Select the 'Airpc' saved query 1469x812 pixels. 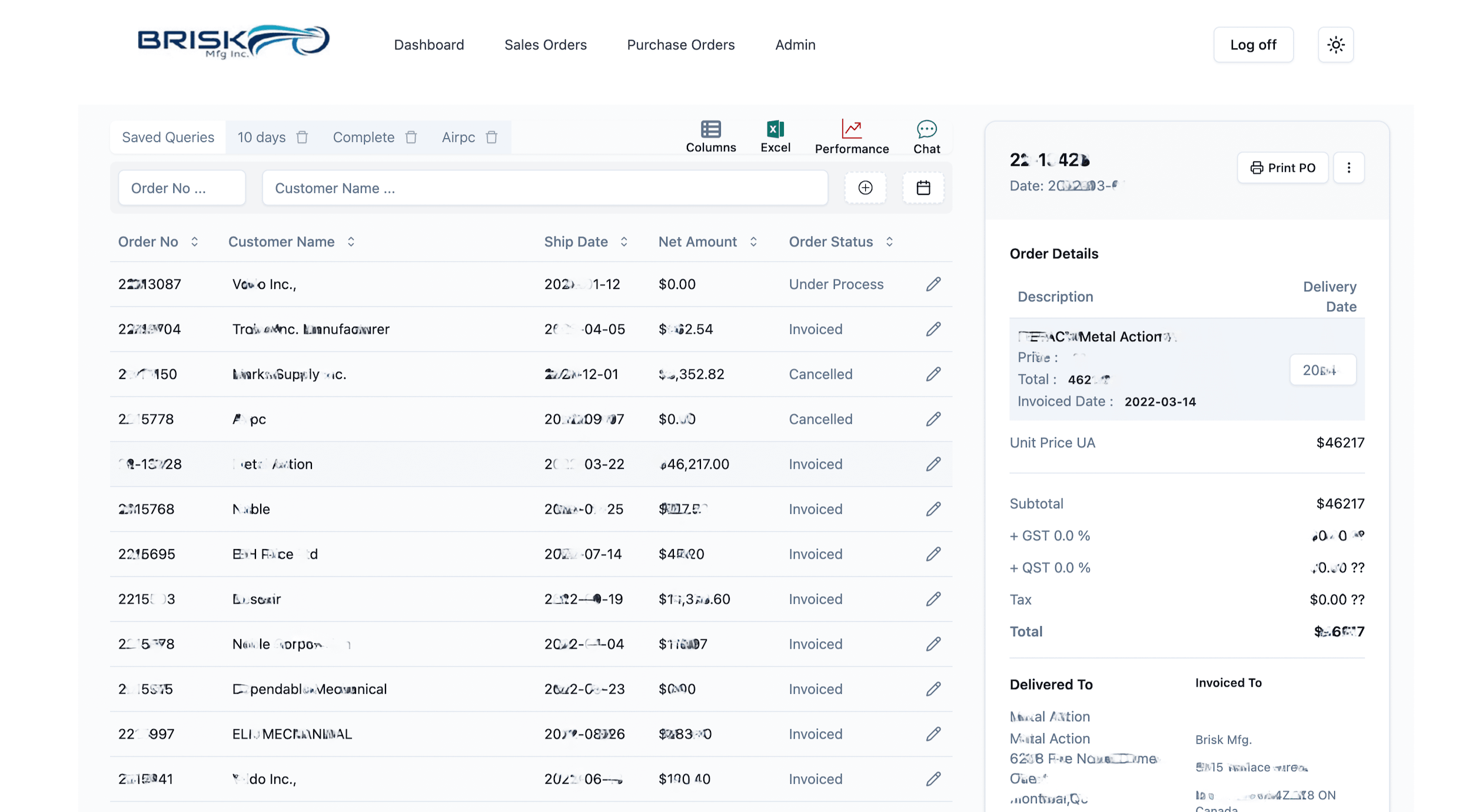pos(458,137)
